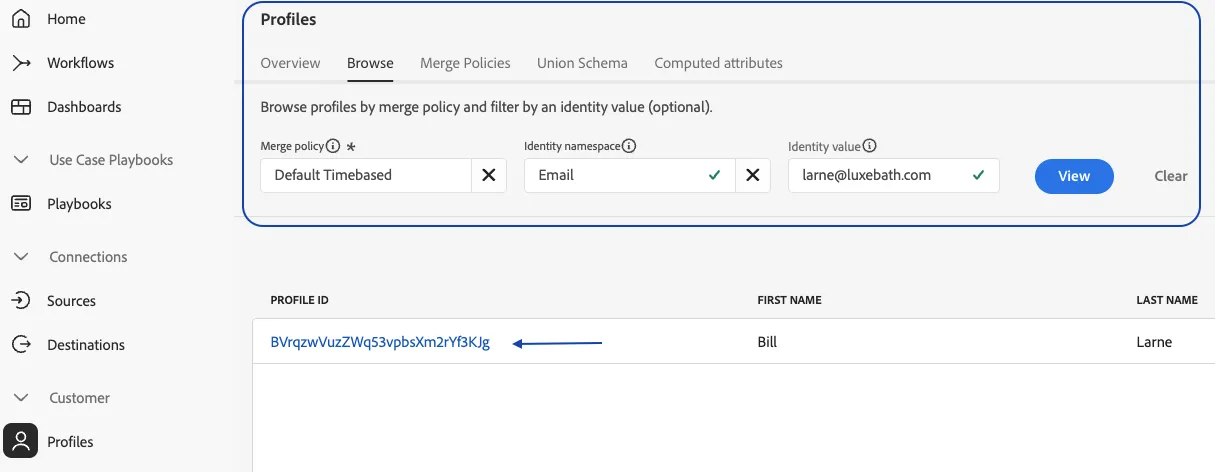Open profile ID BVrqzwVuzZWq53vpbsXm2rYf3KJg

pyautogui.click(x=380, y=342)
